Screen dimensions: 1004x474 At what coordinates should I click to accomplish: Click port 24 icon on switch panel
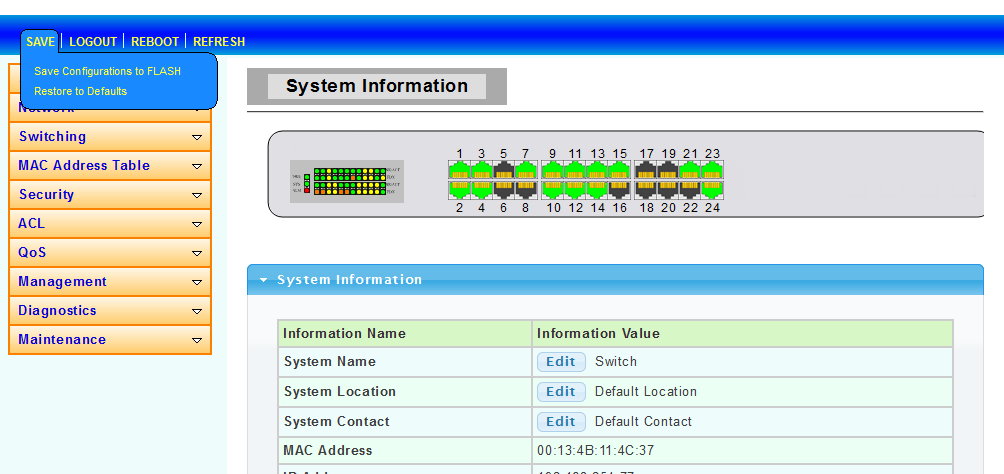point(712,189)
